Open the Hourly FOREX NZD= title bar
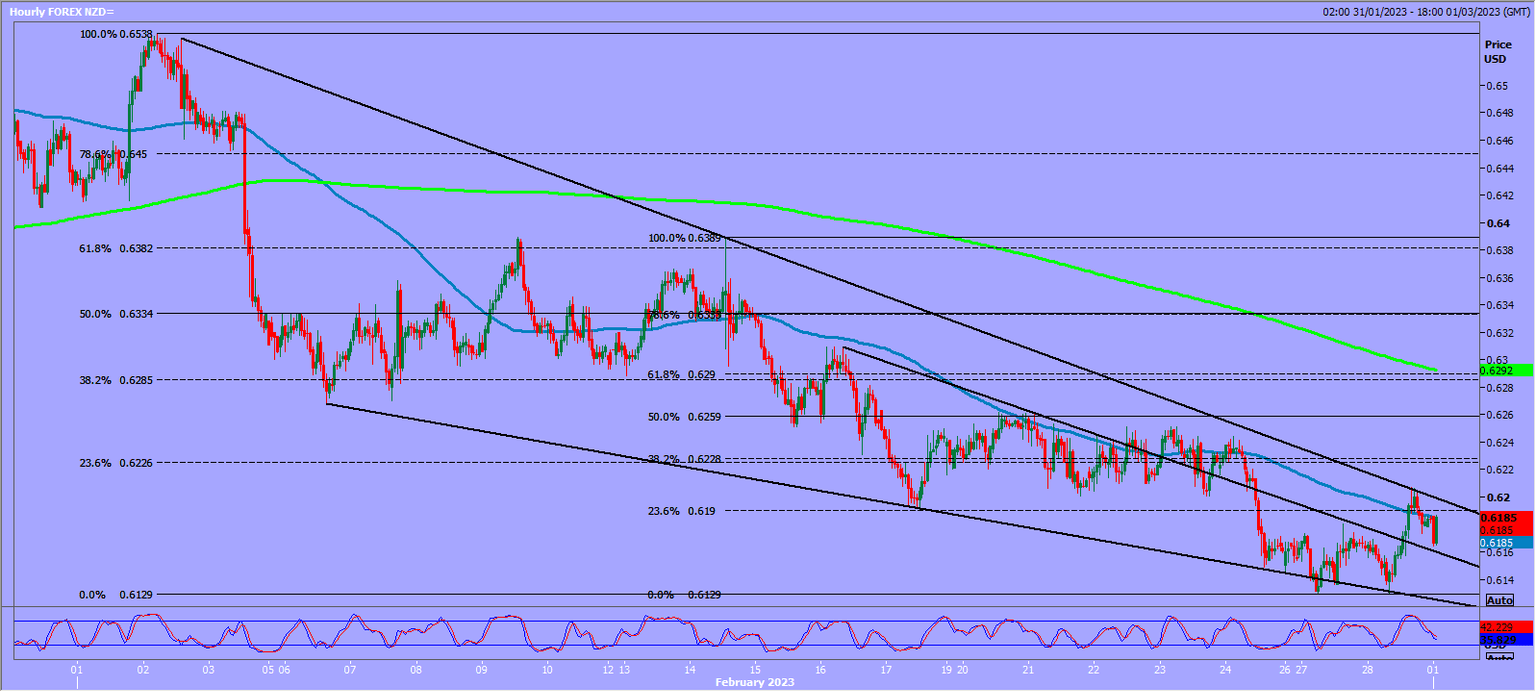The height and width of the screenshot is (692, 1536). pos(60,13)
